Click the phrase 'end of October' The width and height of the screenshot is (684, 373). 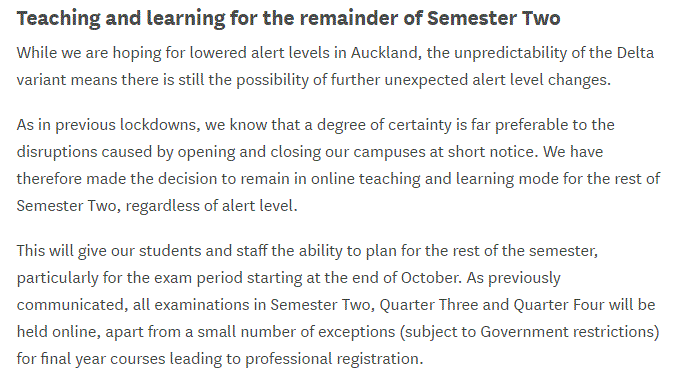(406, 278)
